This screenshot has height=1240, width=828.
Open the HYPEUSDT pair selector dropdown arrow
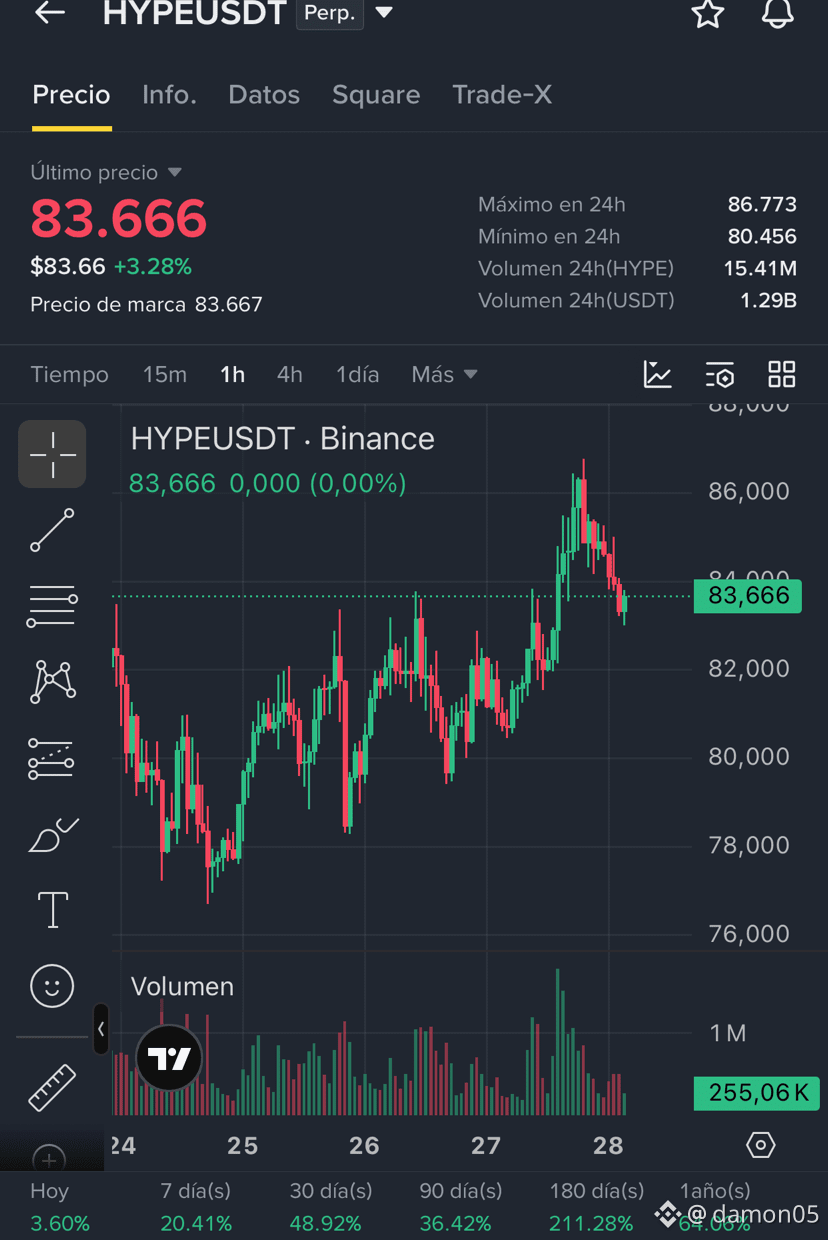coord(384,14)
